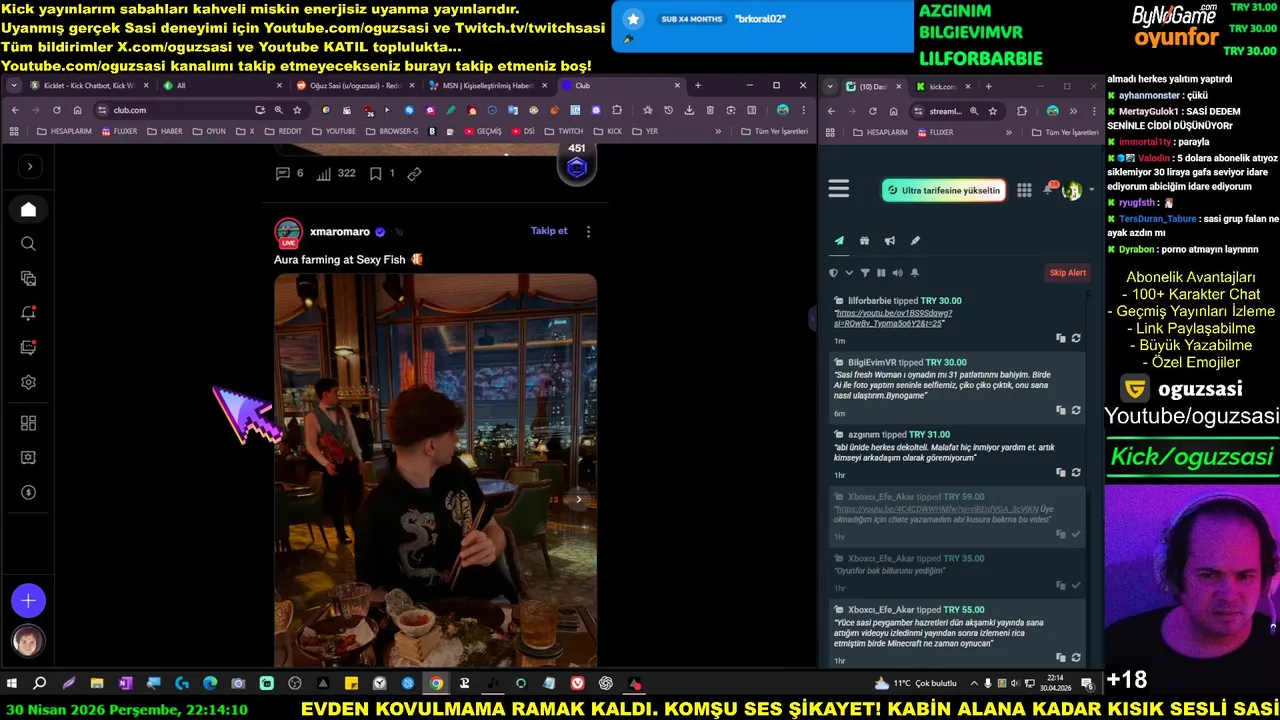The image size is (1280, 720).
Task: Pause the alert queue
Action: [881, 272]
